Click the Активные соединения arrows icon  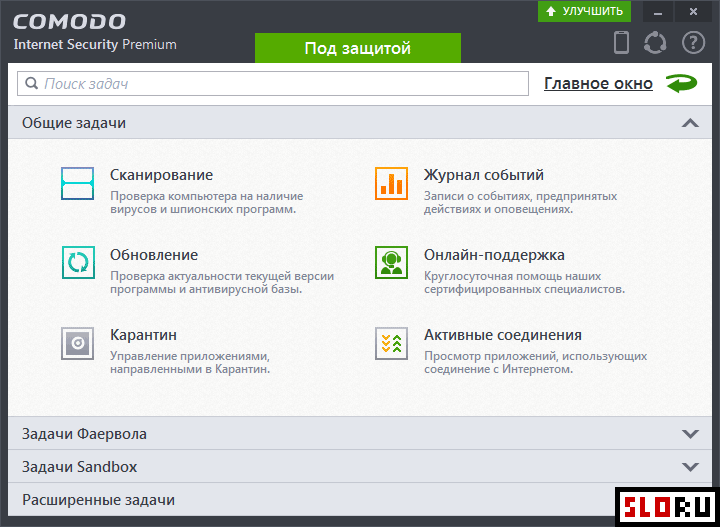click(391, 343)
